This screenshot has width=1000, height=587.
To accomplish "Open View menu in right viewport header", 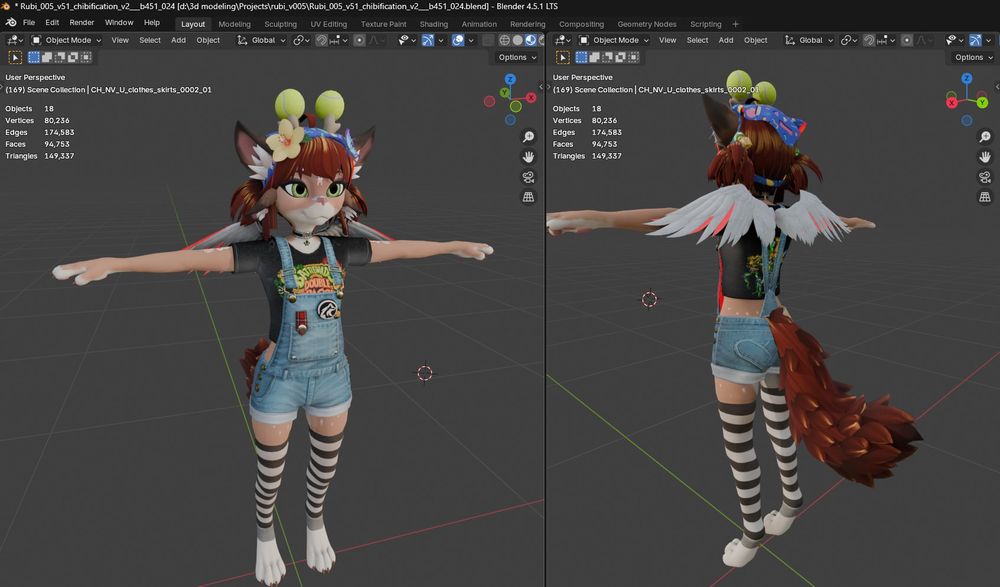I will [668, 40].
